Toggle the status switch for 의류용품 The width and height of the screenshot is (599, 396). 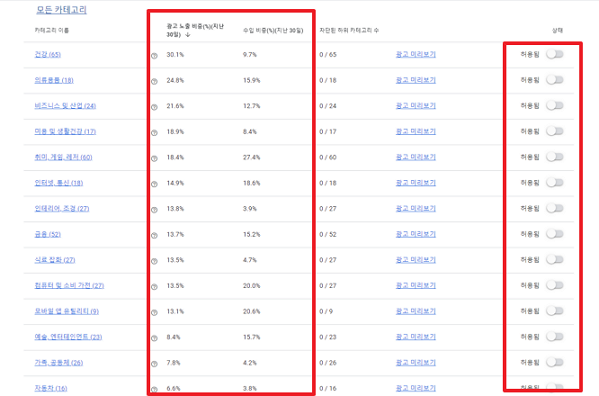(555, 80)
